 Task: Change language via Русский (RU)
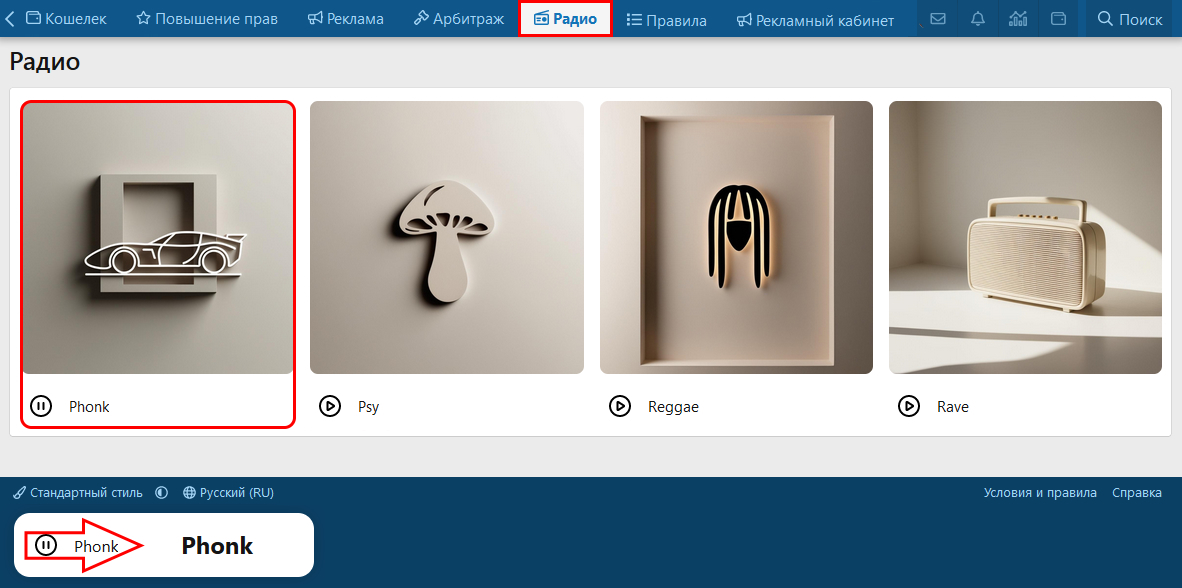(228, 493)
